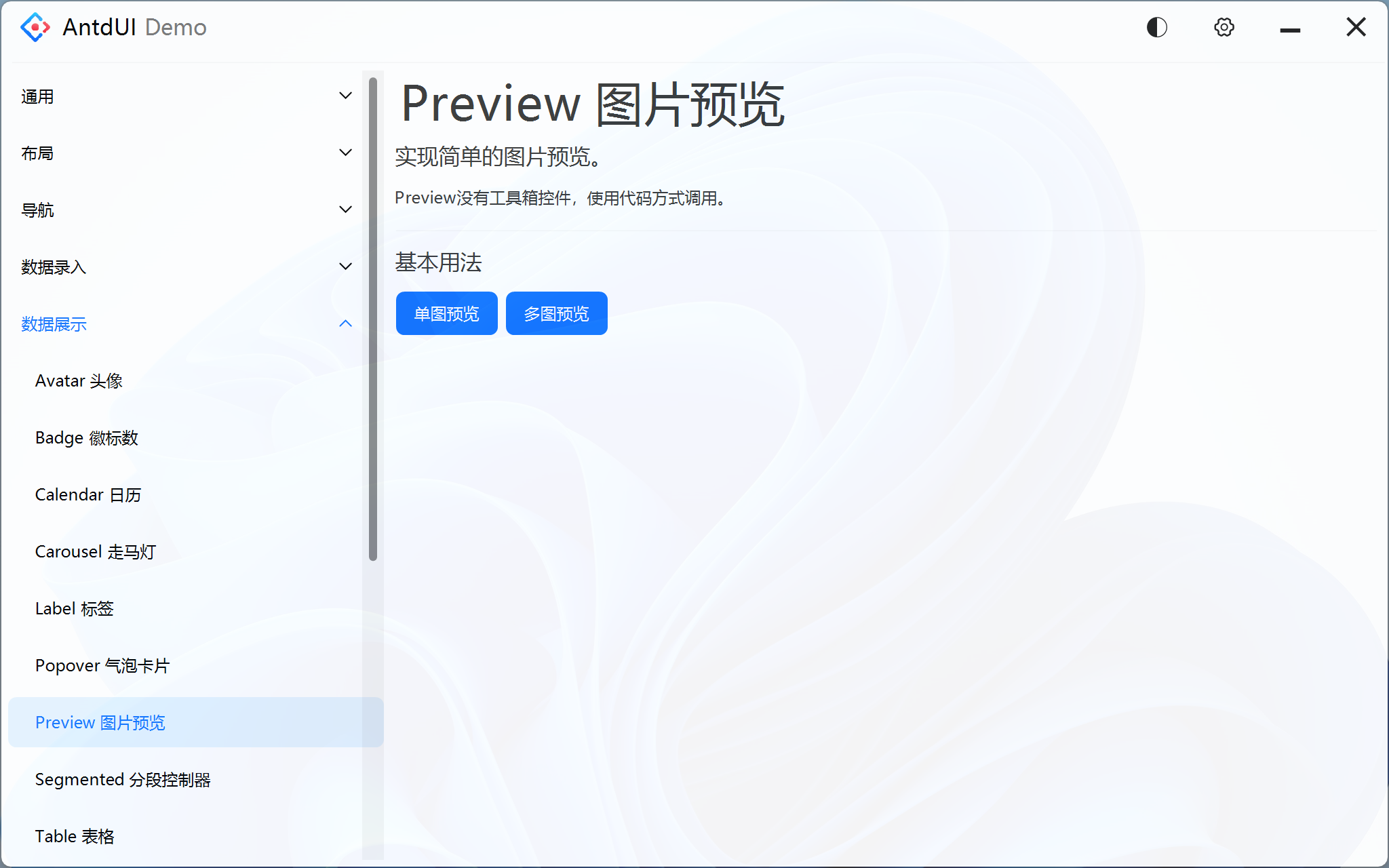This screenshot has height=868, width=1389.
Task: Go to Calendar 日历 page
Action: click(88, 494)
